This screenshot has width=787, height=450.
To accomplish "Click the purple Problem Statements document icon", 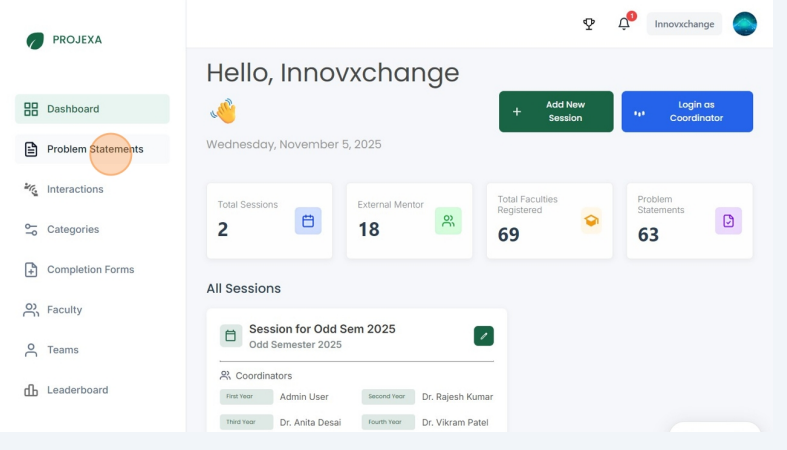I will [x=728, y=221].
